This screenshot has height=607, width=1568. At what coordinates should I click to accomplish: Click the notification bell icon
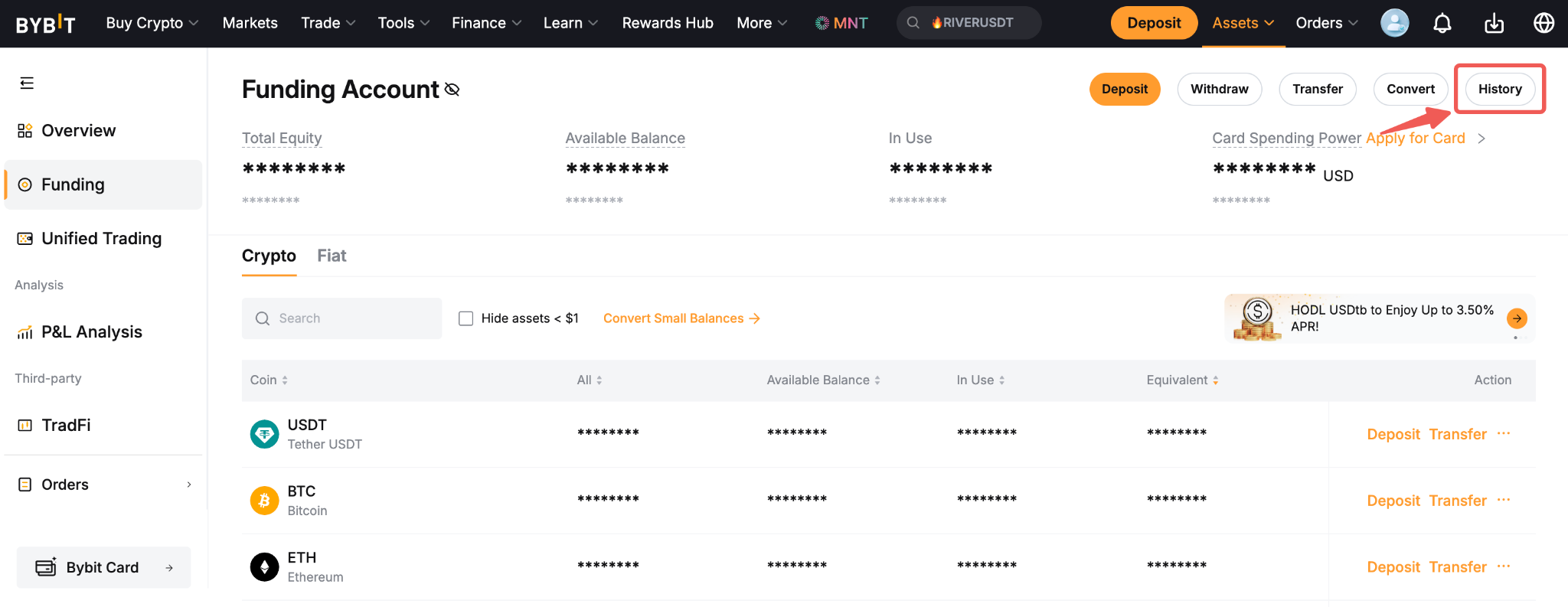tap(1442, 24)
